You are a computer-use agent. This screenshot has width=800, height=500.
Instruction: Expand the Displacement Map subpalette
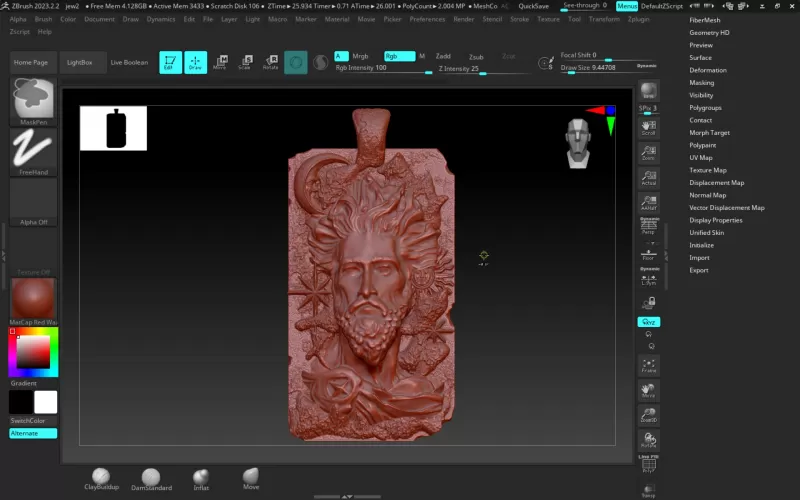[716, 183]
